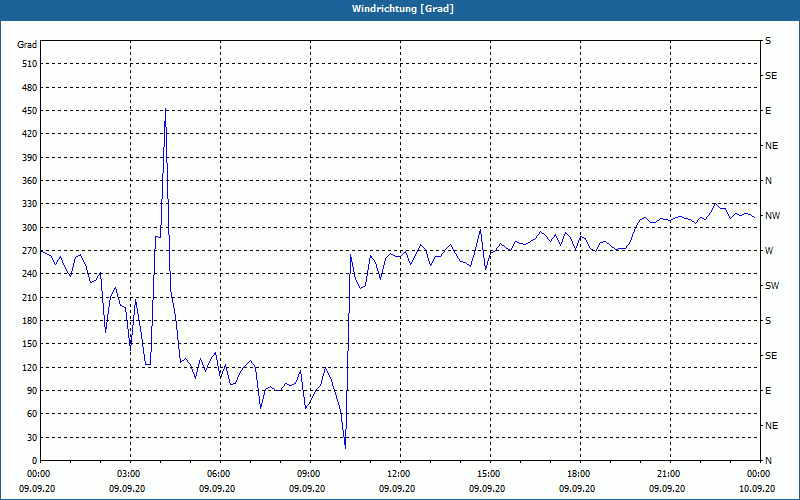Screen dimensions: 800x500
Task: Click the line's highest spike near 450
Action: click(165, 109)
